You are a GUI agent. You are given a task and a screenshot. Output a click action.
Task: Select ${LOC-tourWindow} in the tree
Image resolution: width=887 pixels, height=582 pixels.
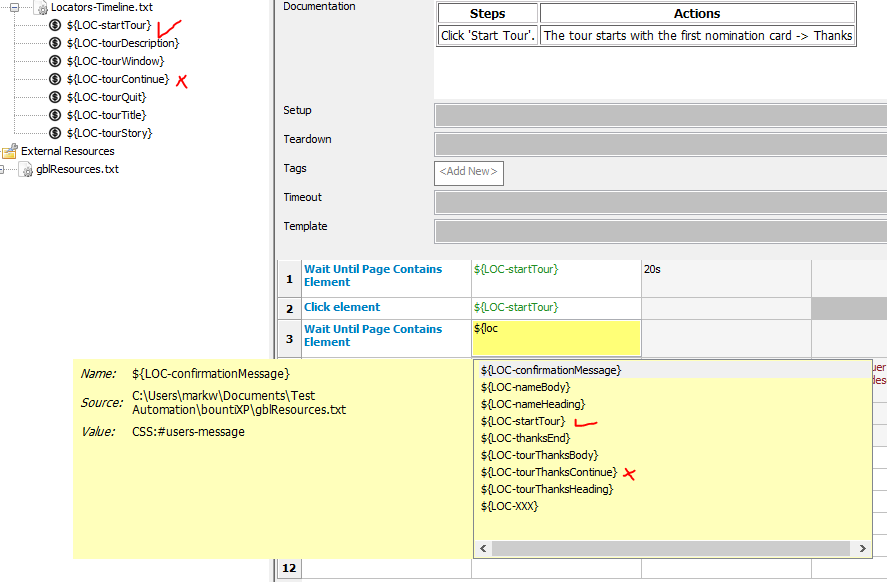pos(115,61)
